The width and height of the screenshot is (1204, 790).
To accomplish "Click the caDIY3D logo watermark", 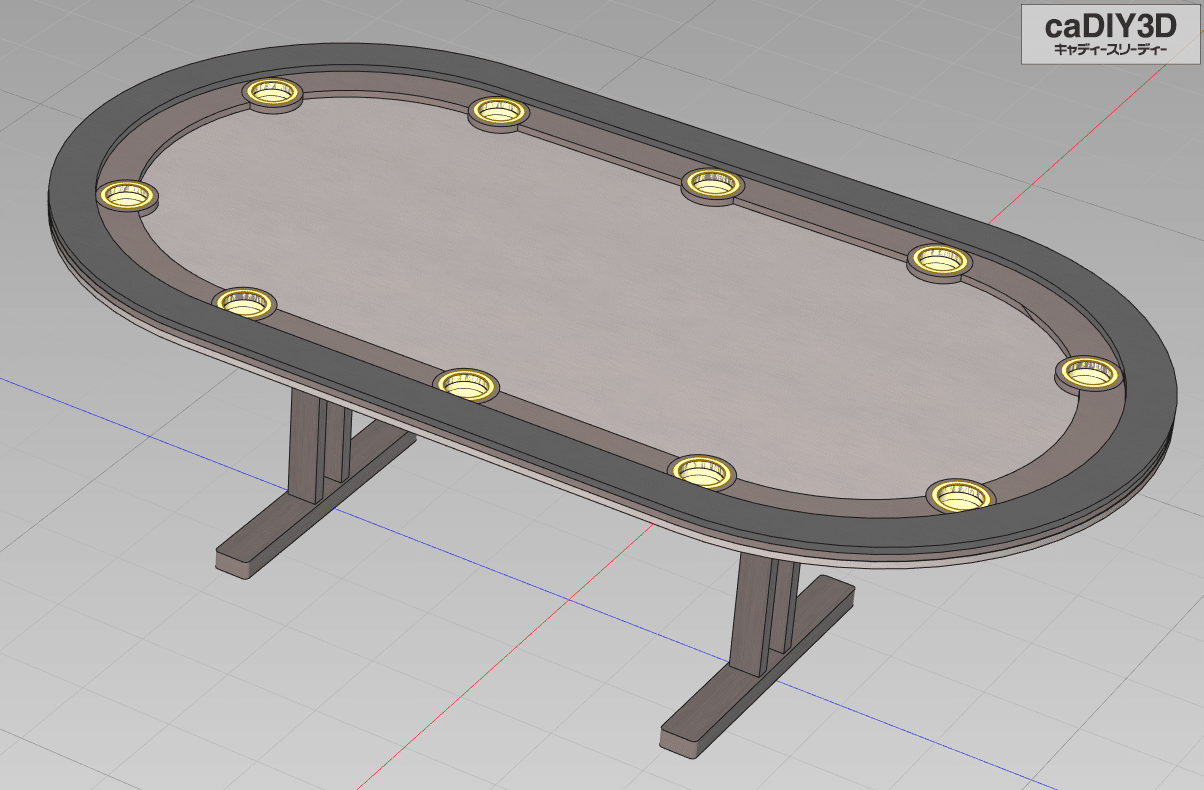I will [1110, 34].
